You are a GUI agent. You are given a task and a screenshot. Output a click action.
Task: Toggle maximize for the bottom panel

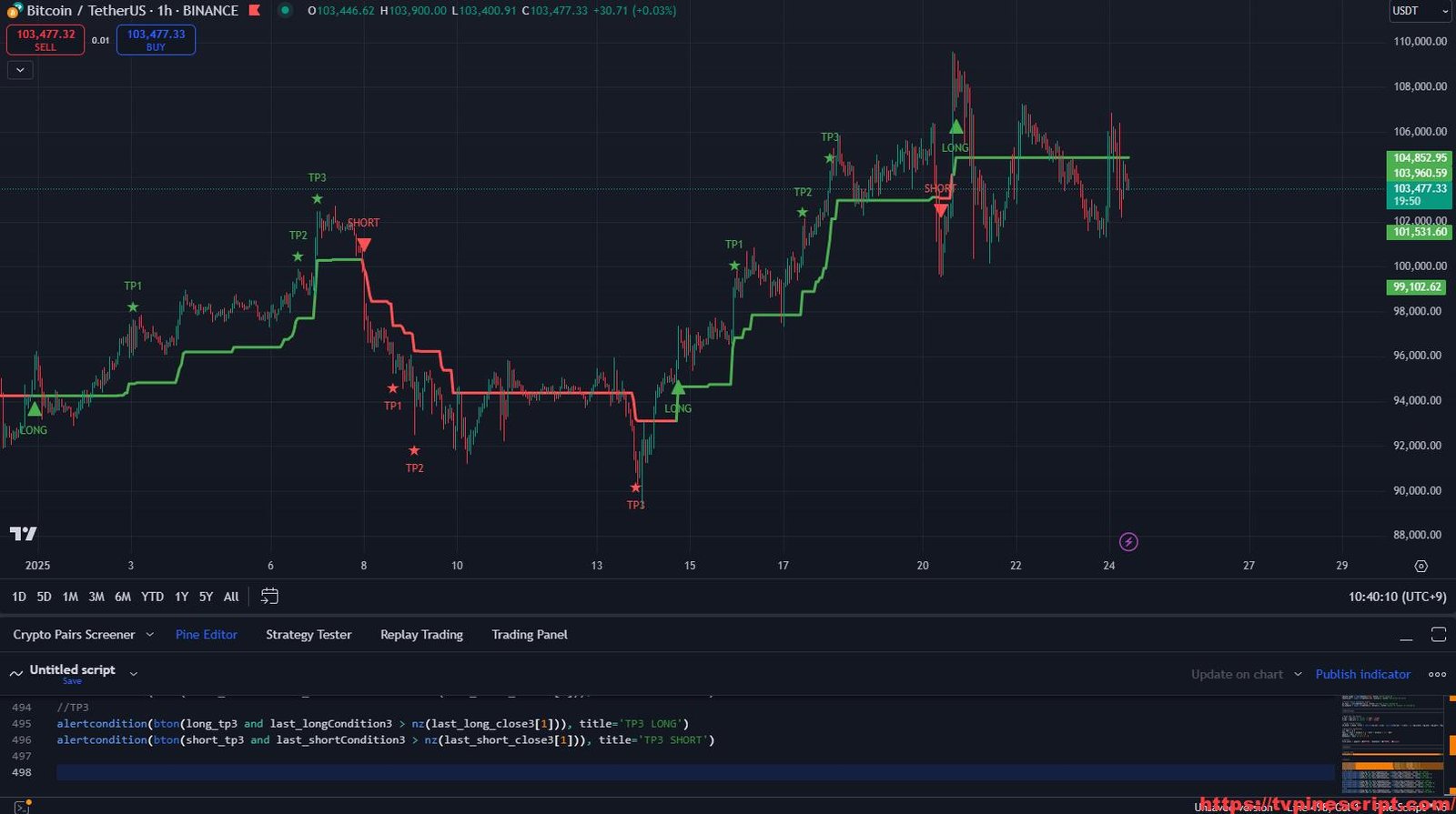point(1439,635)
